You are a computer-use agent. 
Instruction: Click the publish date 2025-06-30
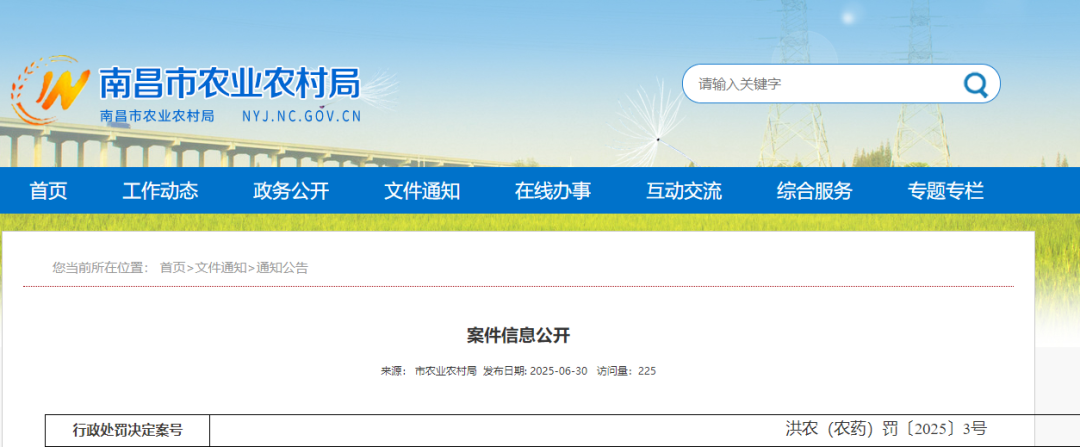[559, 371]
